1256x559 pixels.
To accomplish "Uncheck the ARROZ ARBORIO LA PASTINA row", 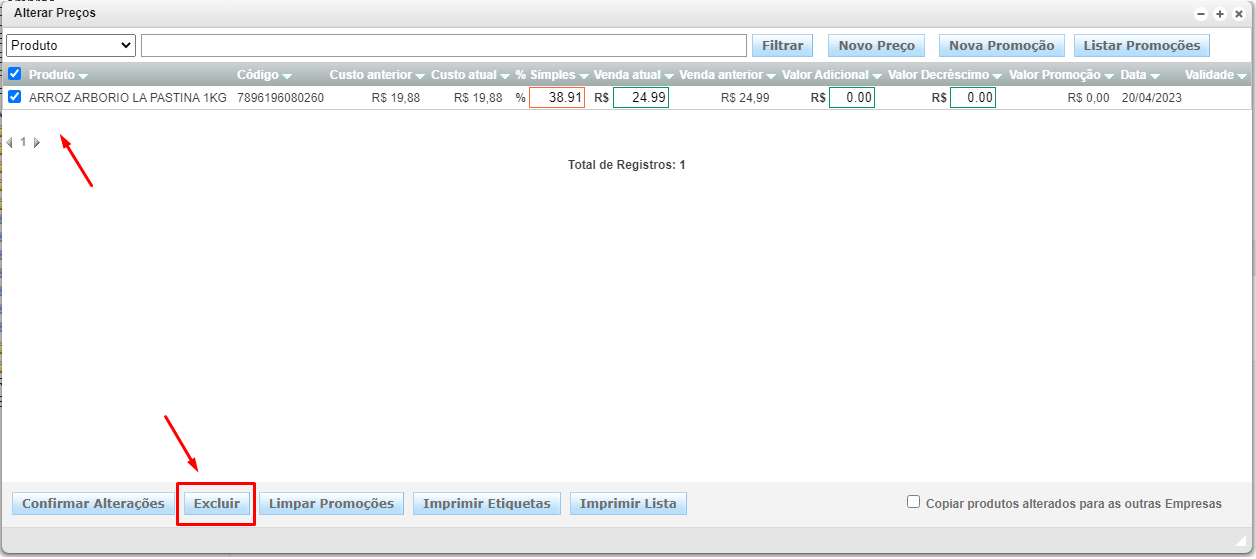I will [15, 97].
